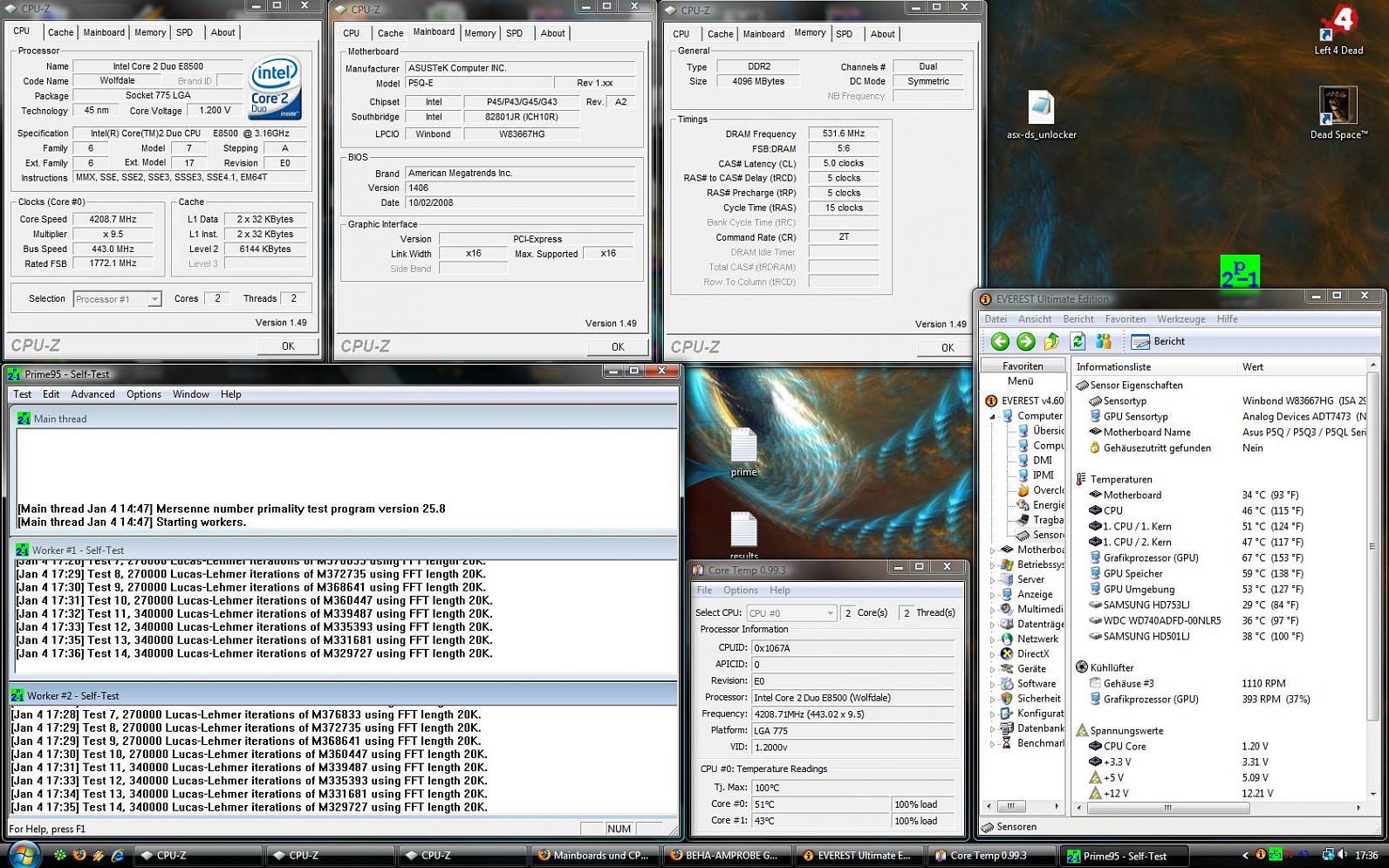The height and width of the screenshot is (868, 1389).
Task: Open Favoriten menu in EVEREST menu bar
Action: [1125, 319]
